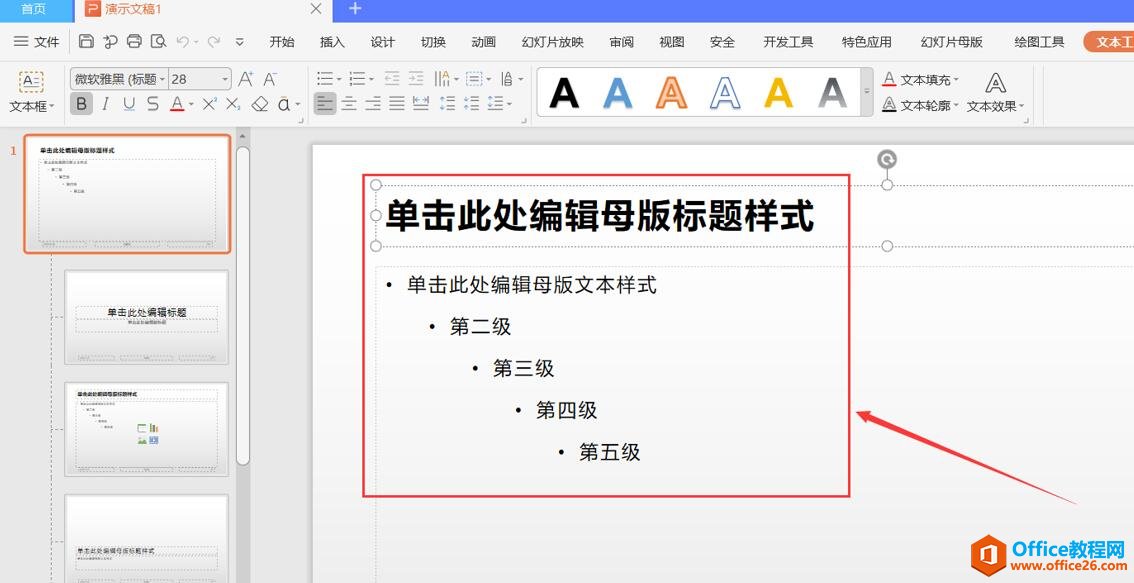
Task: Open the 幻灯片母版 (Slide Master) tab
Action: pyautogui.click(x=952, y=42)
